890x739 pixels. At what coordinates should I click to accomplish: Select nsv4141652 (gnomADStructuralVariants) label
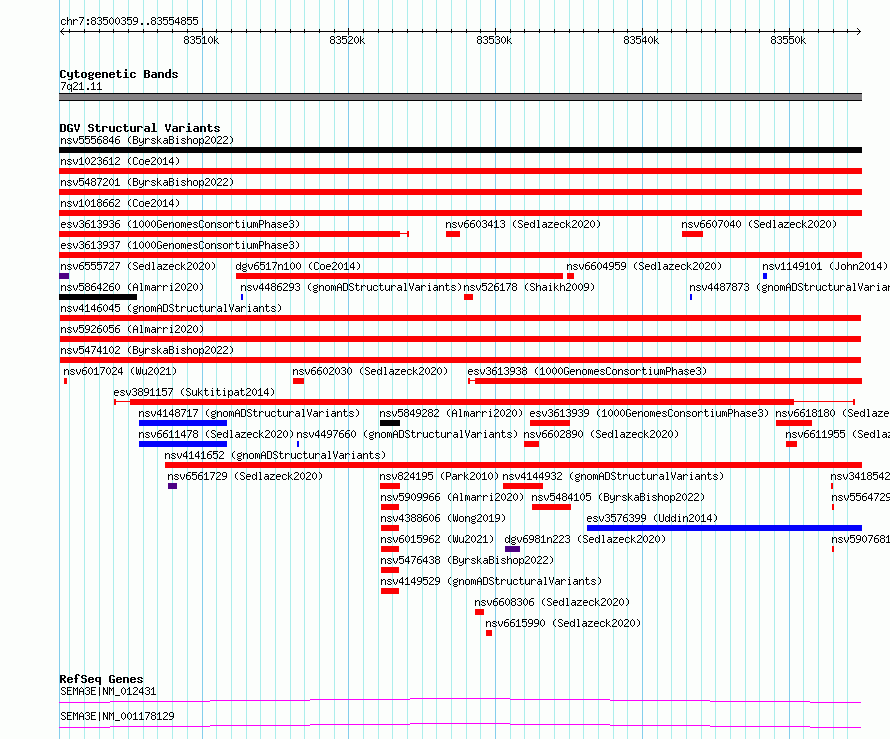point(275,455)
